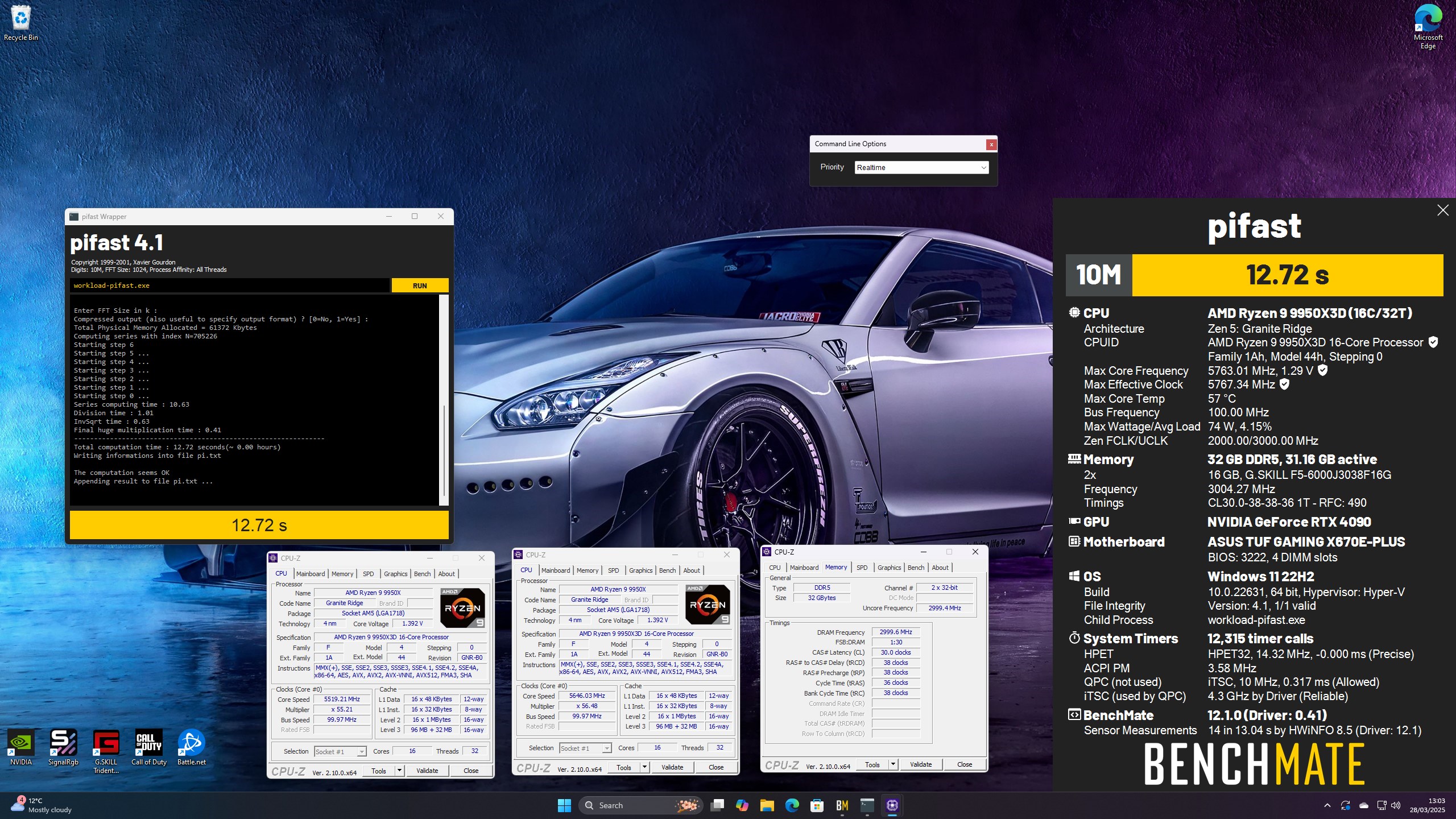
Task: Launch Call of Duty shortcut
Action: point(149,747)
